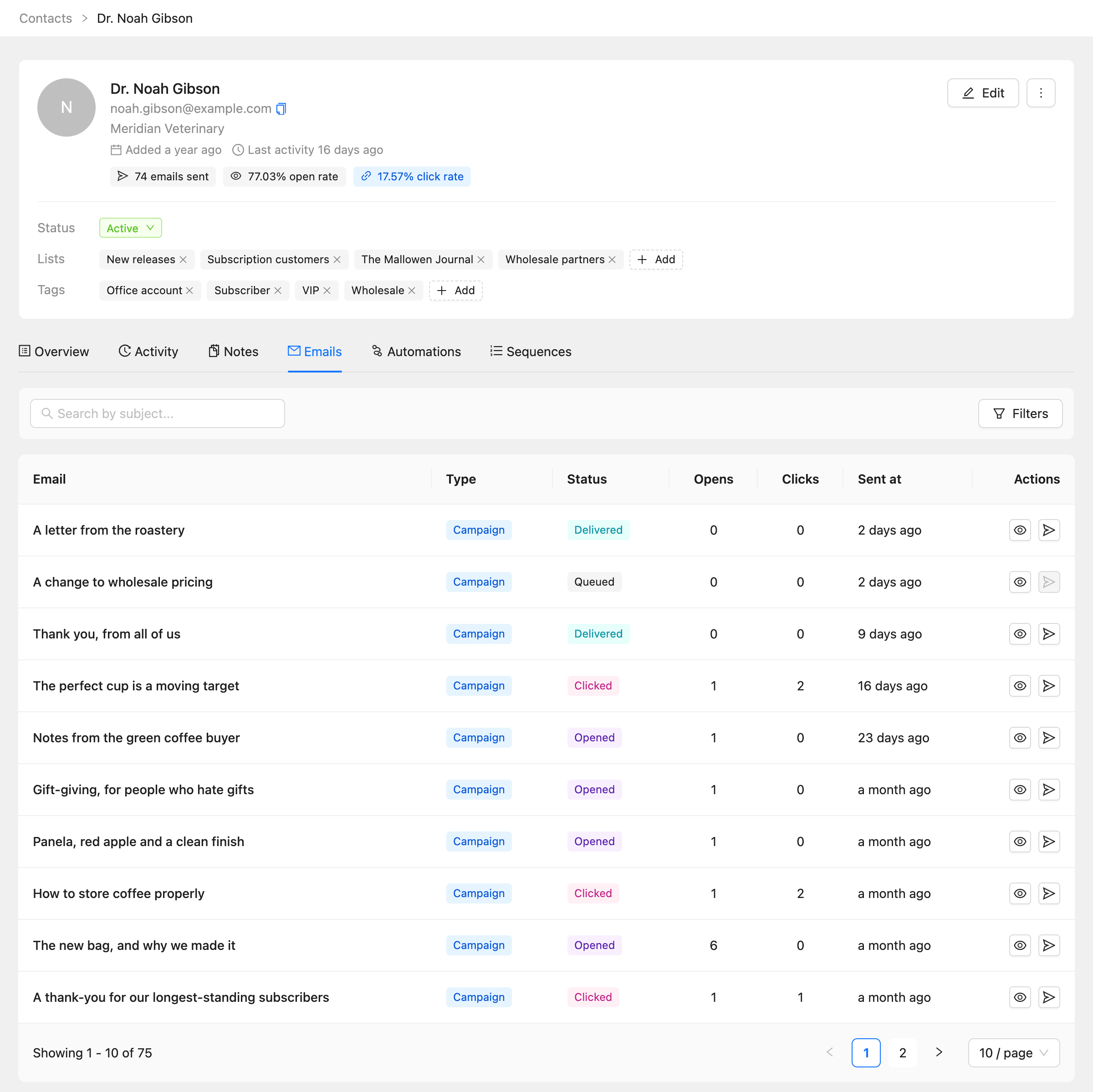Preview 'The perfect cup is a moving target'
The image size is (1093, 1092).
point(1020,686)
